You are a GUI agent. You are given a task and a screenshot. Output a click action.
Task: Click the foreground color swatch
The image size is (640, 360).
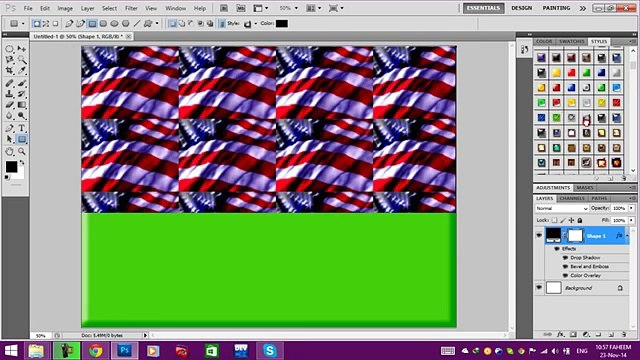pos(11,167)
